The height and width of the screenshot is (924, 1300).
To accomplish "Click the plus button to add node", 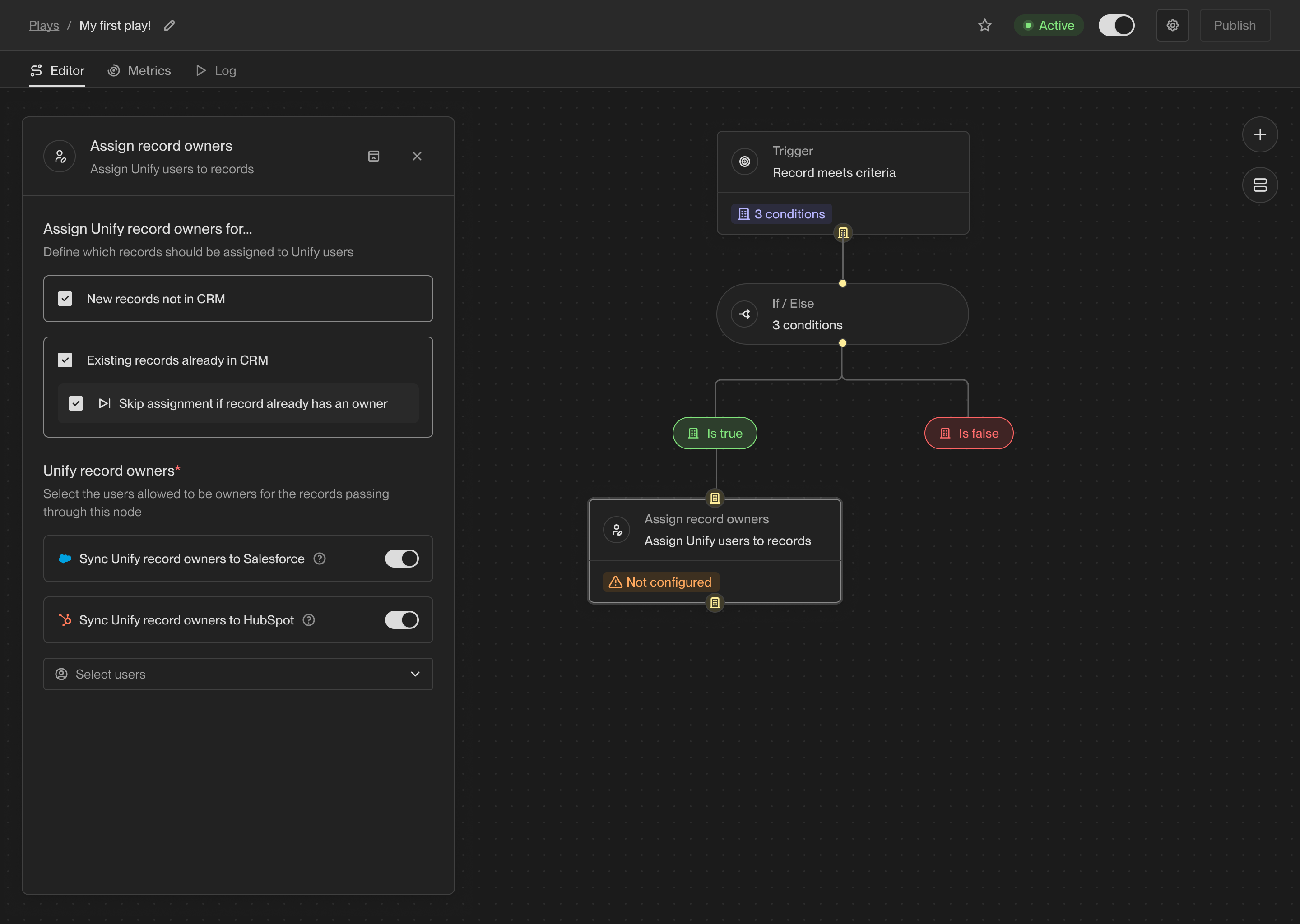I will 1259,135.
